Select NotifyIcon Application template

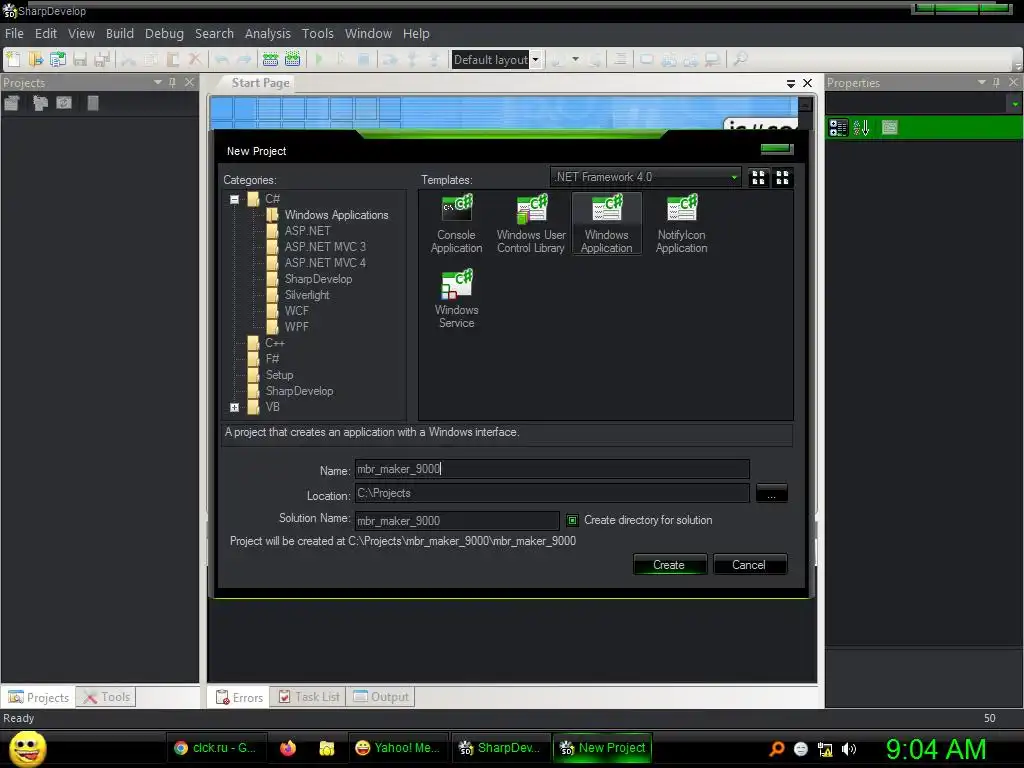(x=681, y=224)
